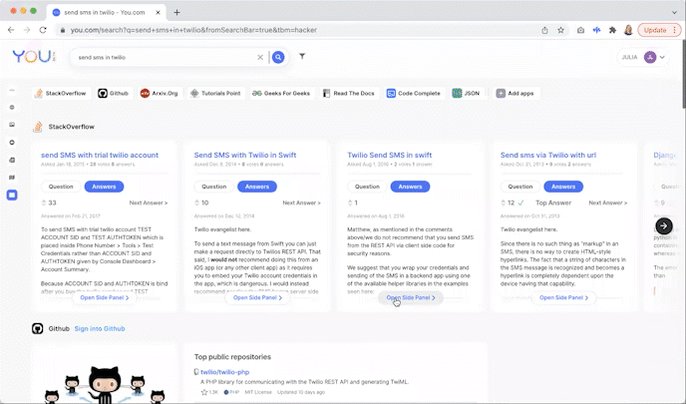Expand the tab search chevron

(674, 12)
